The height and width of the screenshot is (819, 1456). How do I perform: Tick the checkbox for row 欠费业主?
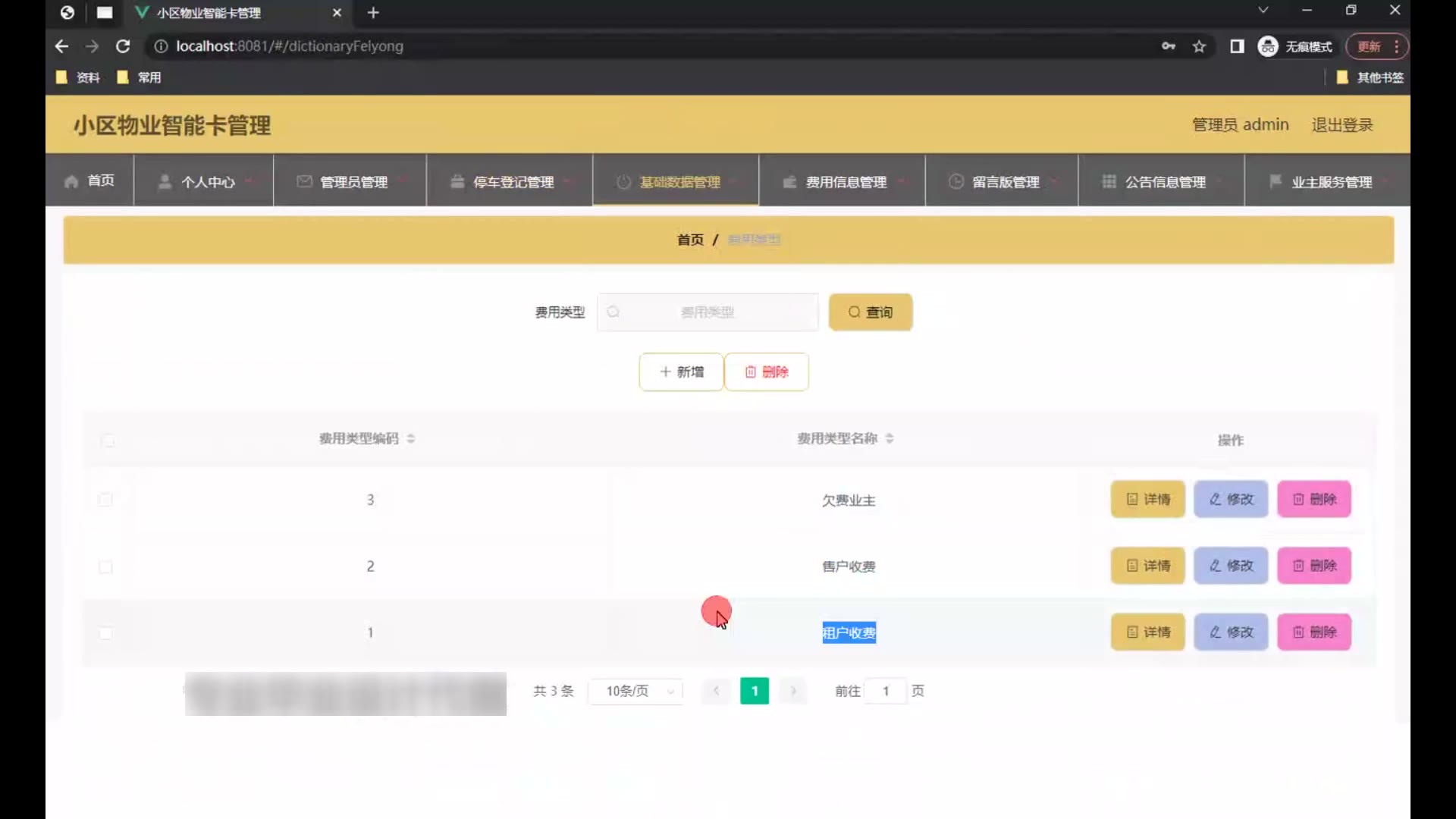105,500
